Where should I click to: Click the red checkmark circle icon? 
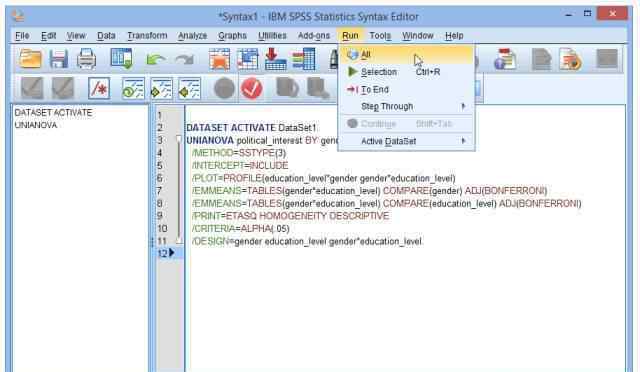pos(251,88)
